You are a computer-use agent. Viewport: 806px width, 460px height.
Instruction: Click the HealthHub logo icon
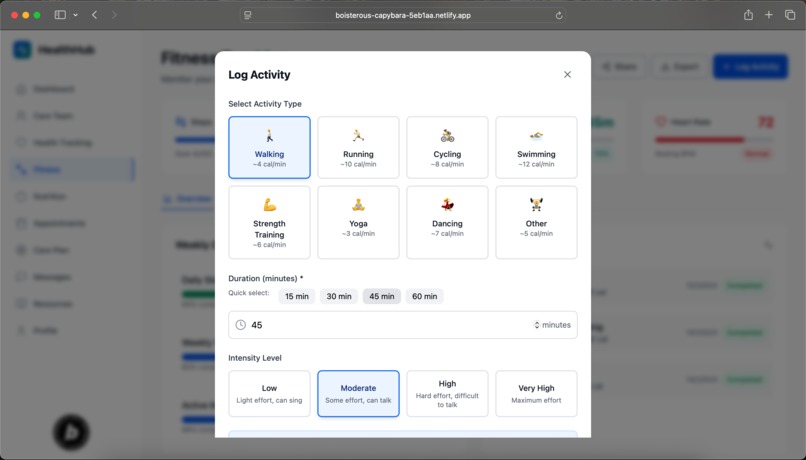(x=22, y=50)
